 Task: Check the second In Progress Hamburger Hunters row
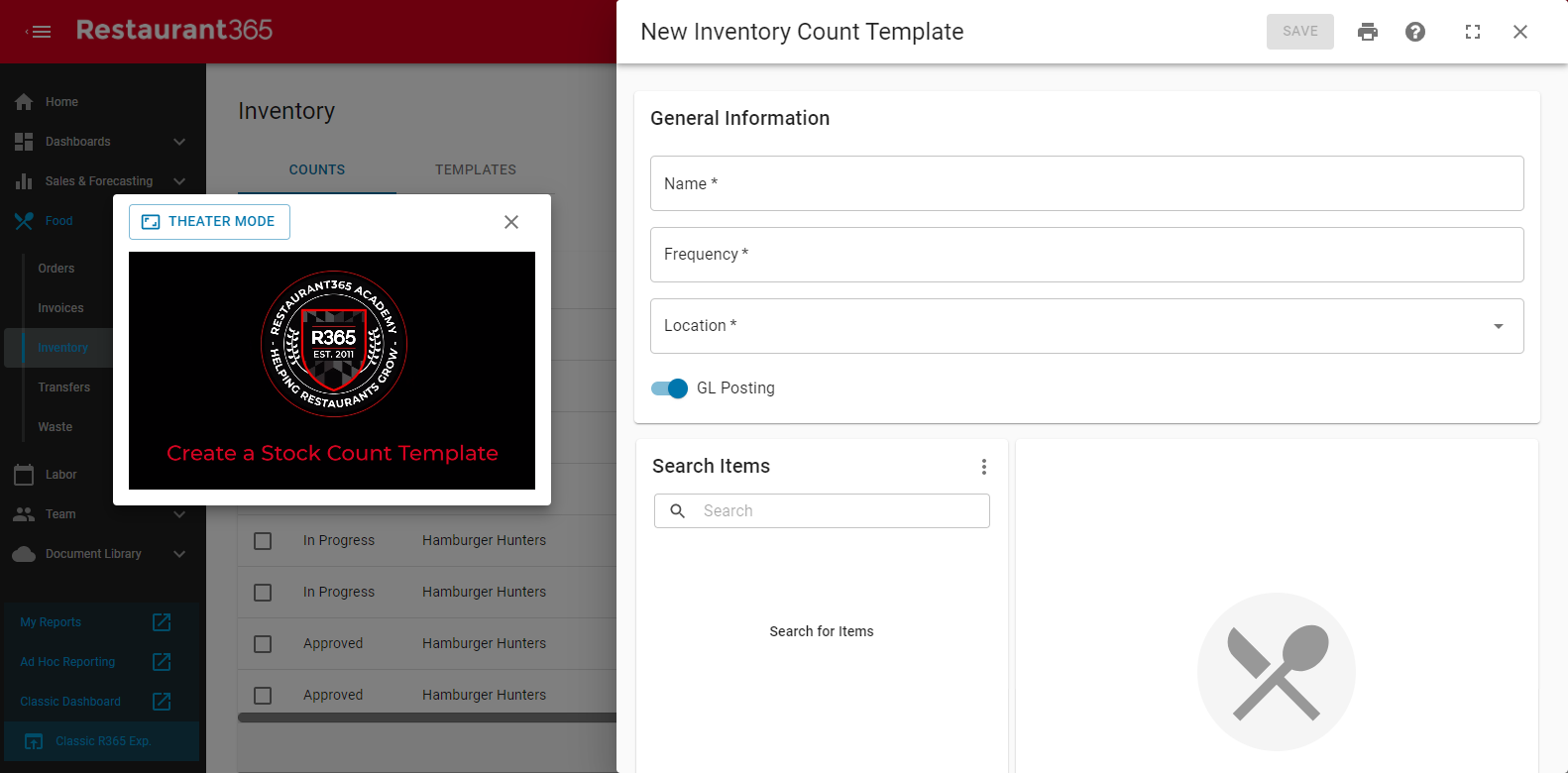tap(263, 593)
